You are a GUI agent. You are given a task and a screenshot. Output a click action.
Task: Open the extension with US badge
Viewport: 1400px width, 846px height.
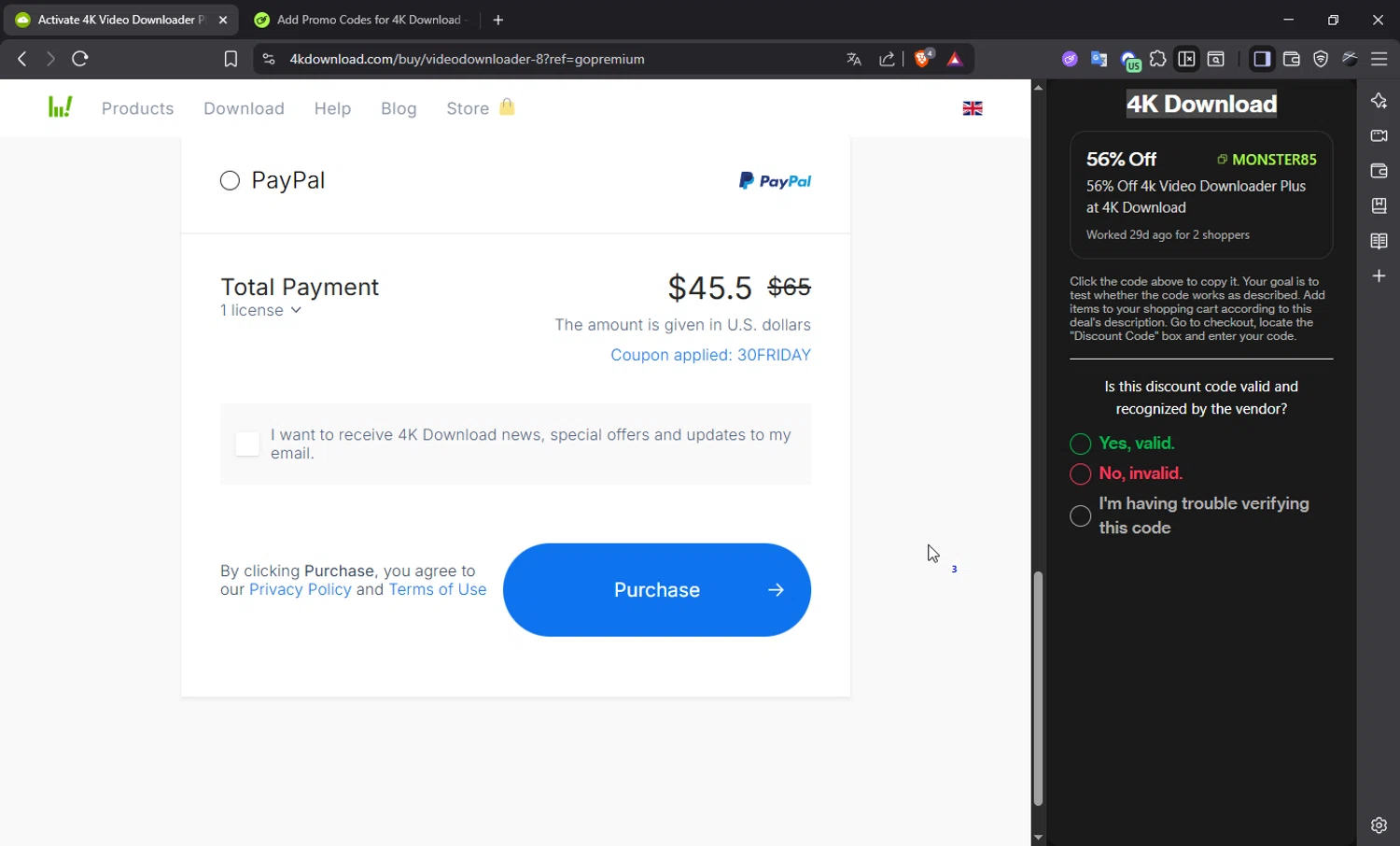[x=1130, y=61]
